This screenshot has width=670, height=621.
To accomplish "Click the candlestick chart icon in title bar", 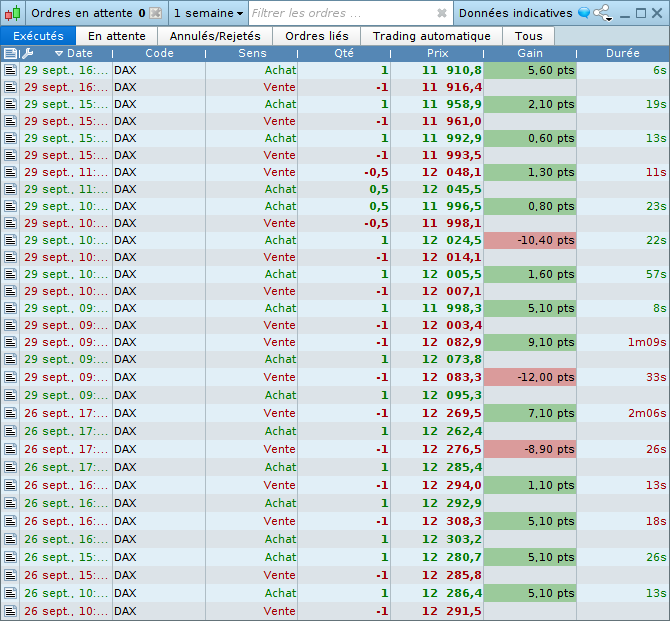I will 12,13.
